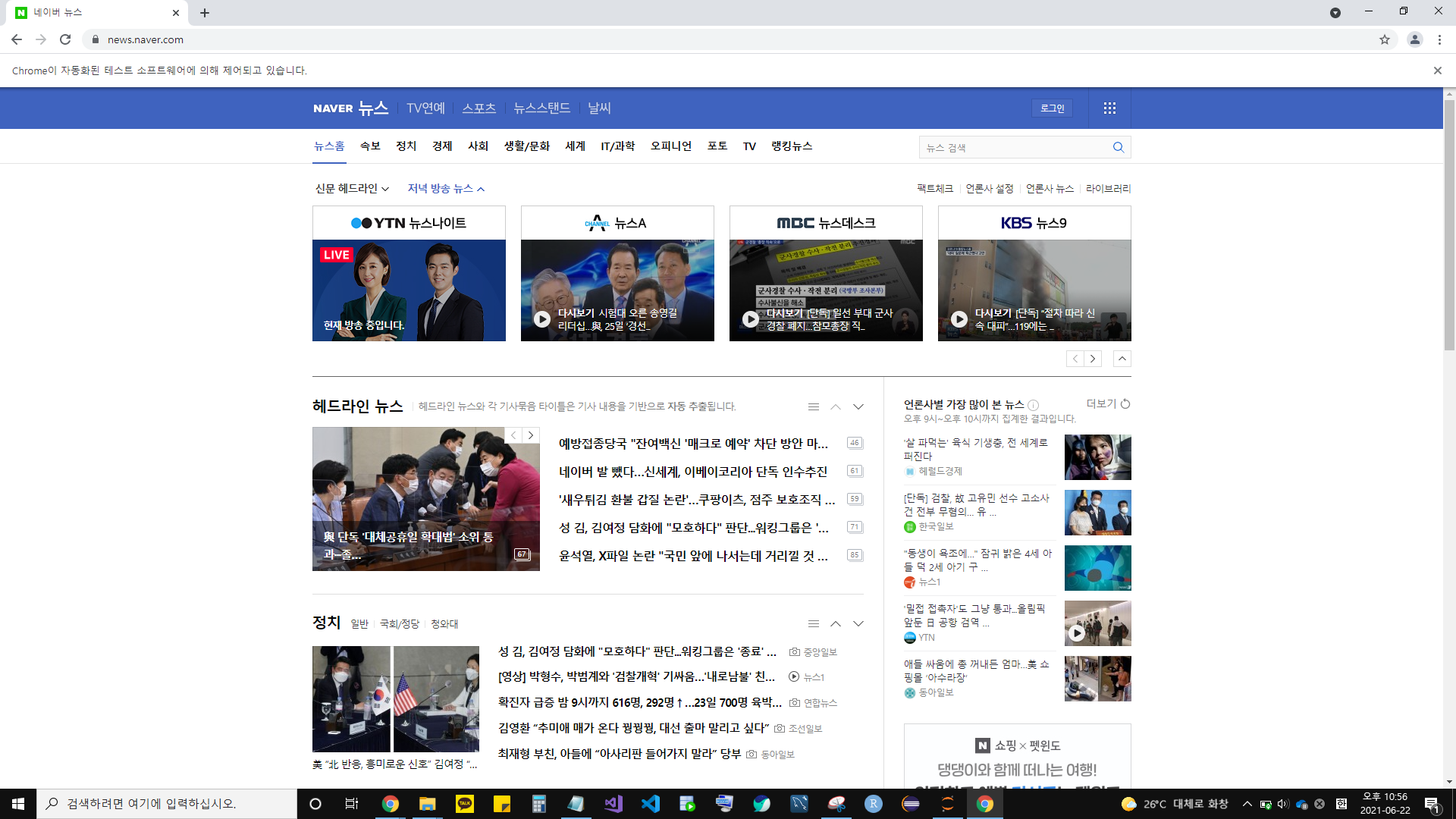Image resolution: width=1456 pixels, height=819 pixels.
Task: Open the Naver apps grid icon
Action: click(1109, 108)
